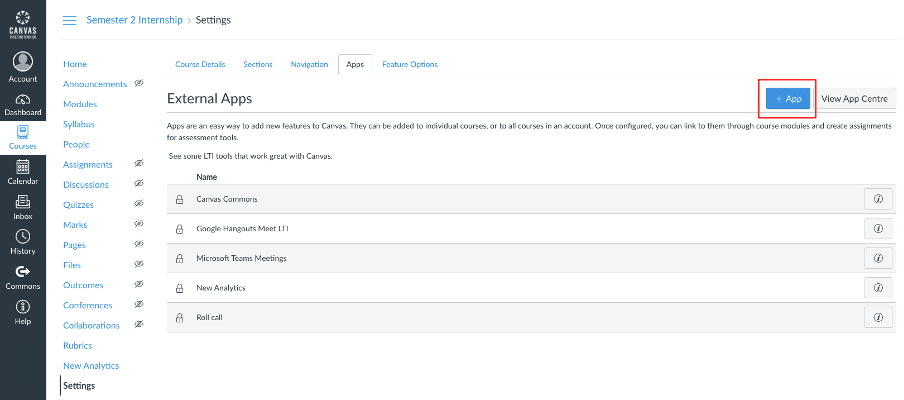Open the Semester 2 Internship breadcrumb link

click(x=135, y=20)
